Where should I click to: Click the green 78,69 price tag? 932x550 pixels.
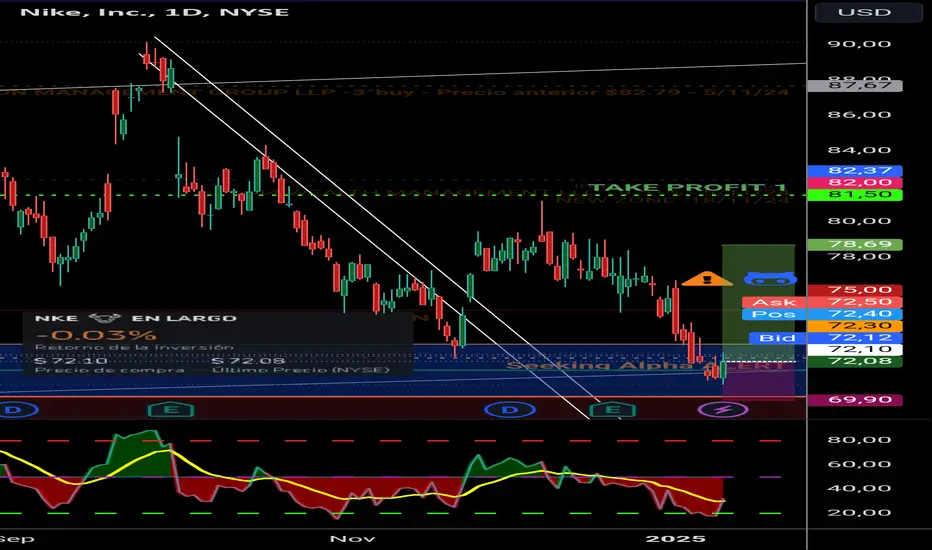(855, 244)
